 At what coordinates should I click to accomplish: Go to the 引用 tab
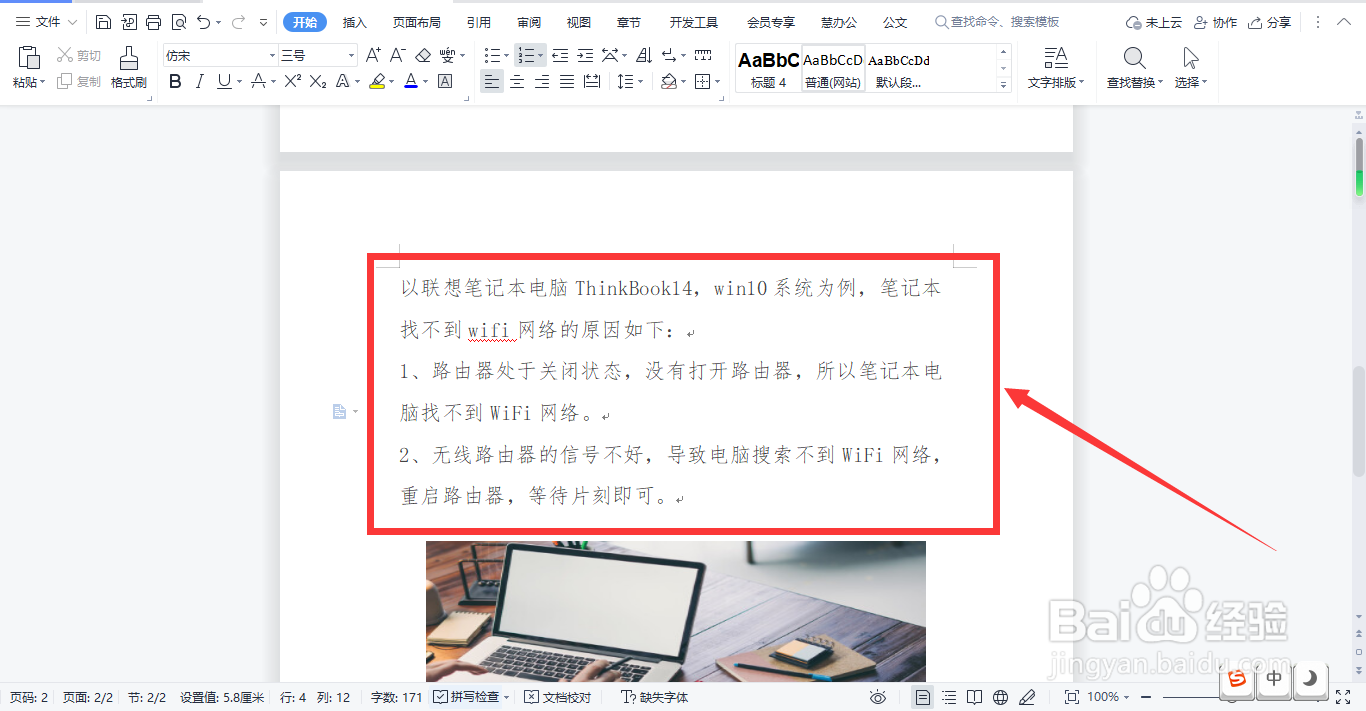click(478, 22)
